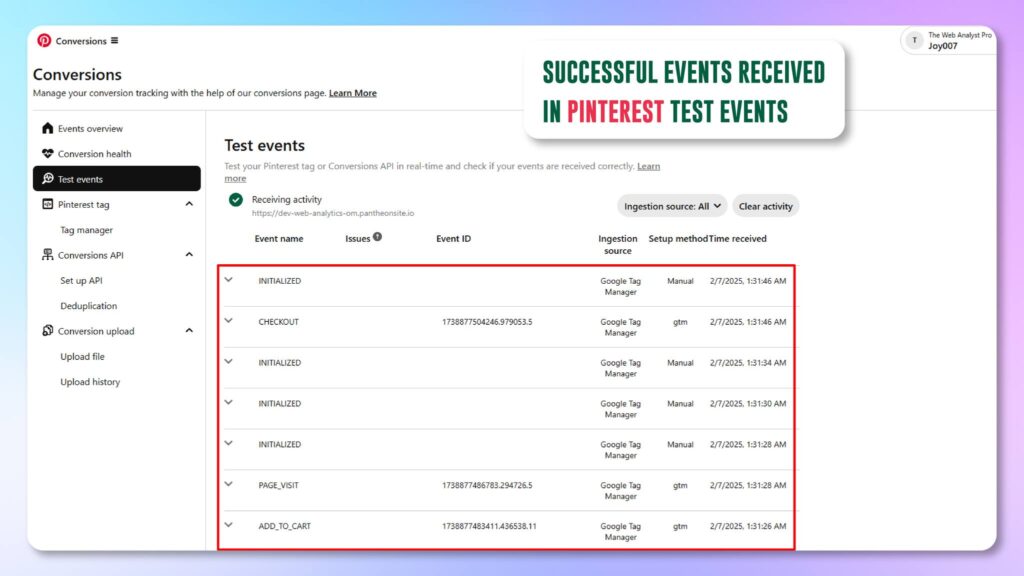This screenshot has width=1024, height=576.
Task: Click the gtm setup method in ADD_TO_CART row
Action: coord(680,526)
